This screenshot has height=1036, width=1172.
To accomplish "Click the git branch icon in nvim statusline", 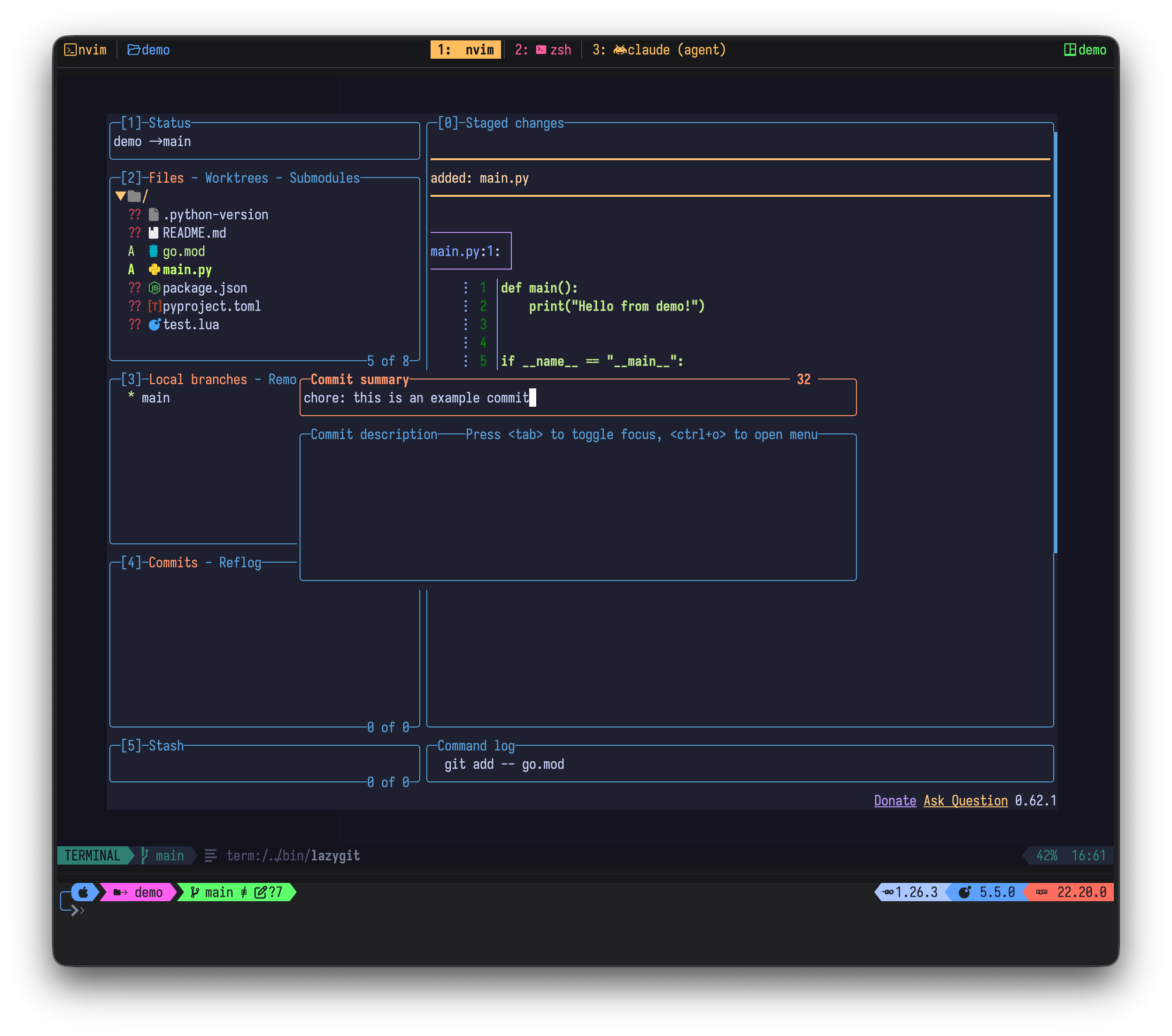I will [x=145, y=855].
